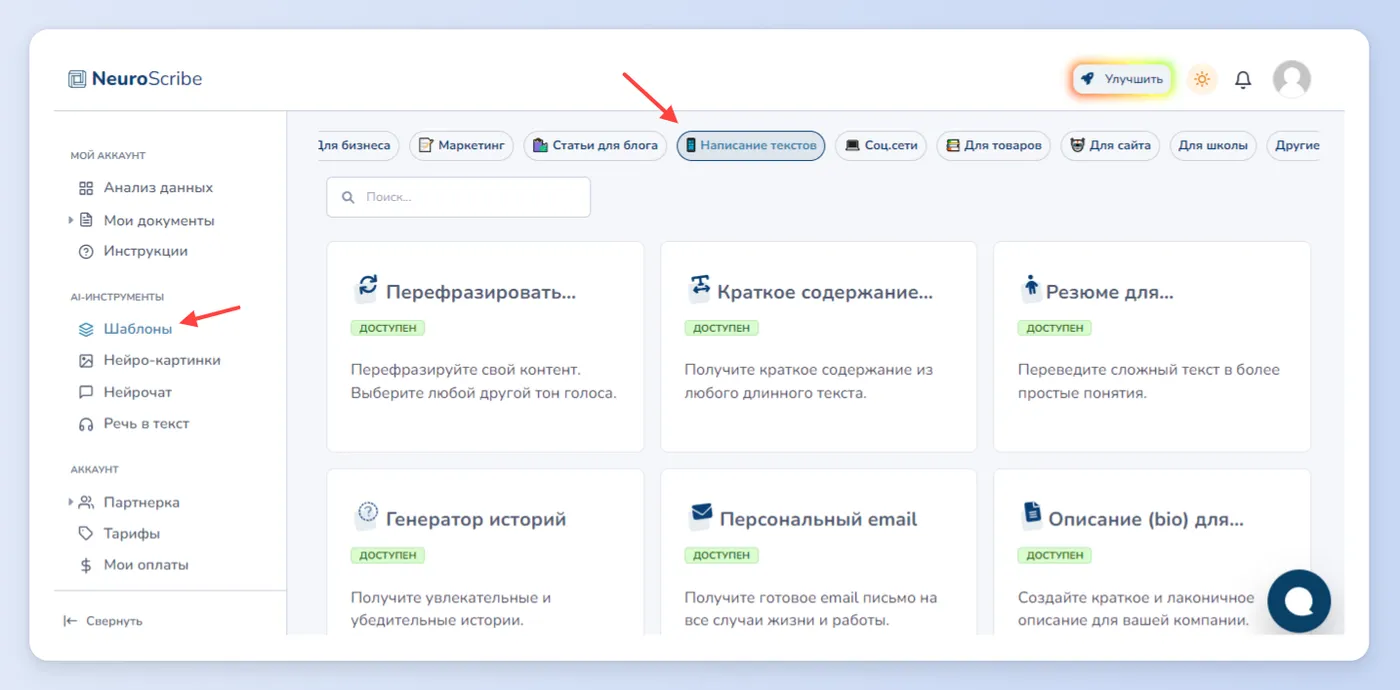This screenshot has width=1400, height=690.
Task: Toggle the sun theme icon
Action: coord(1202,79)
